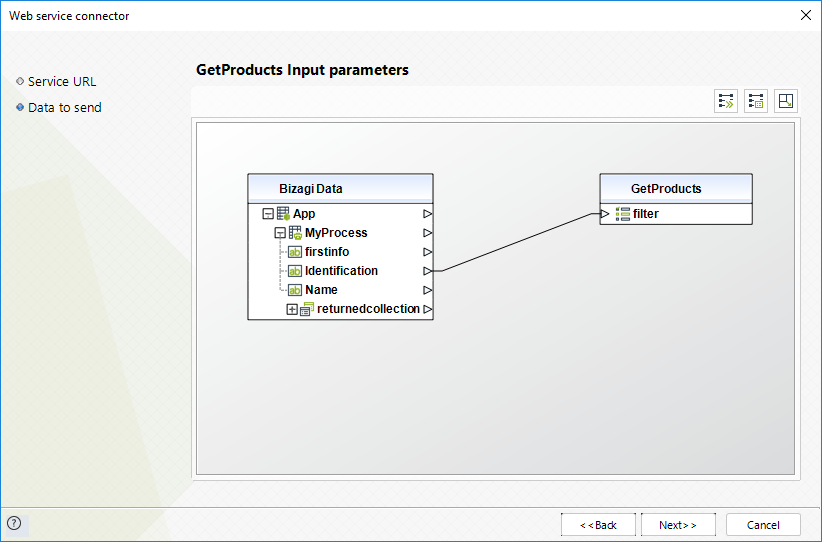The image size is (822, 542).
Task: Select the App tree label
Action: [x=304, y=214]
